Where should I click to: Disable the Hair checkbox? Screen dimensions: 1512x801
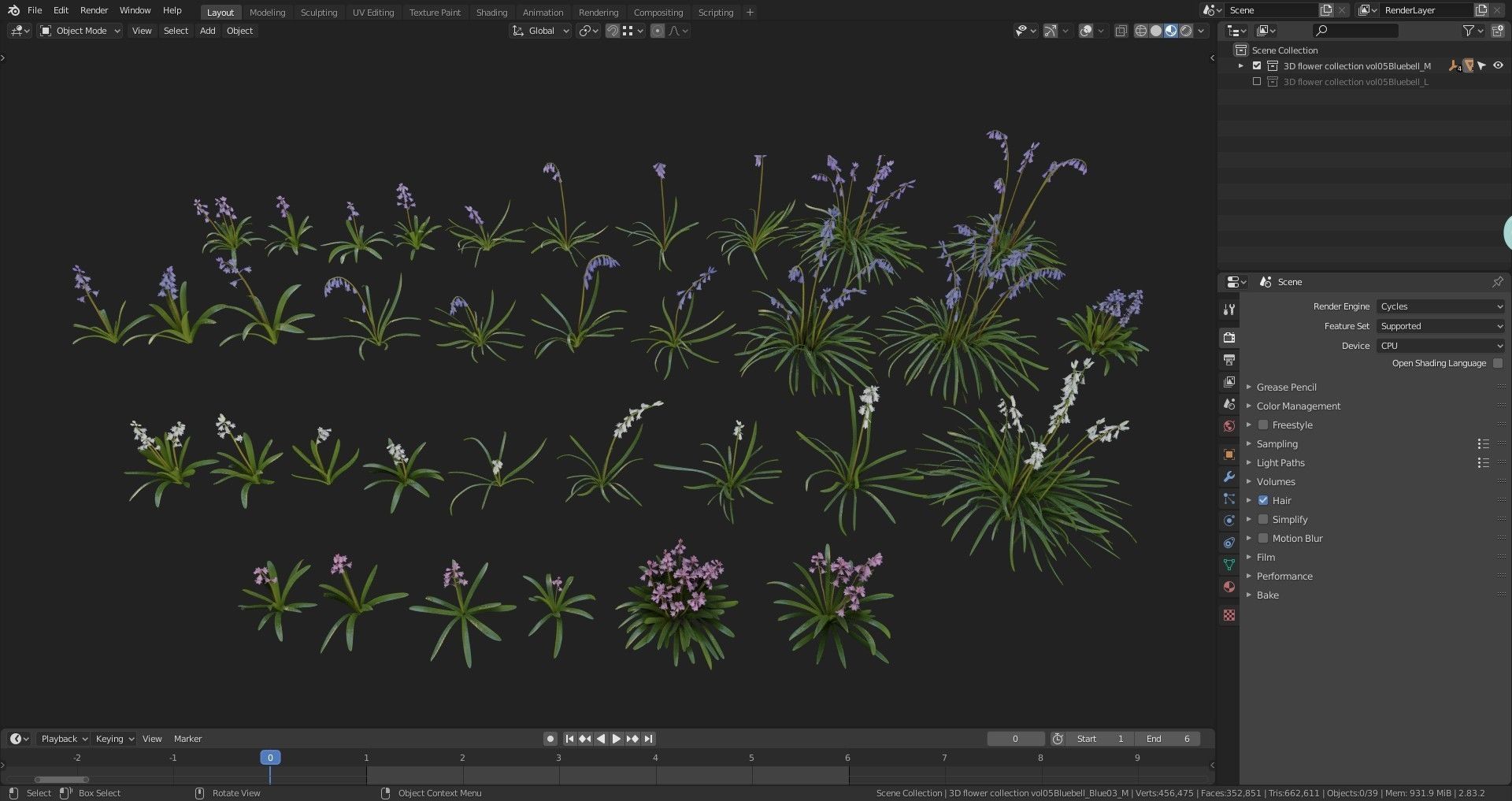point(1263,501)
